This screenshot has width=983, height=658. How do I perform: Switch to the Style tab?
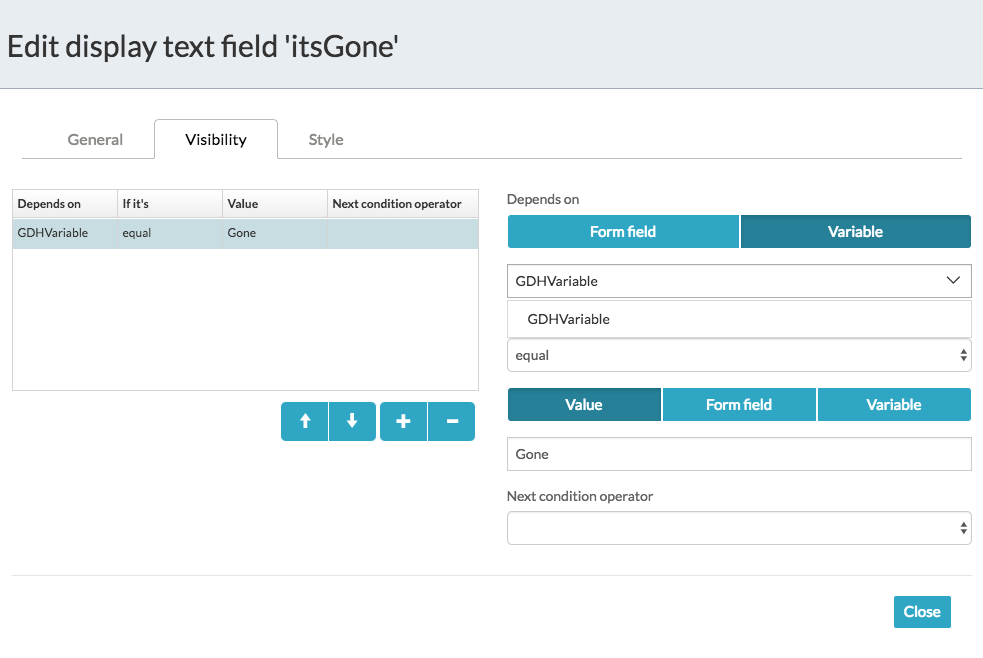point(326,140)
